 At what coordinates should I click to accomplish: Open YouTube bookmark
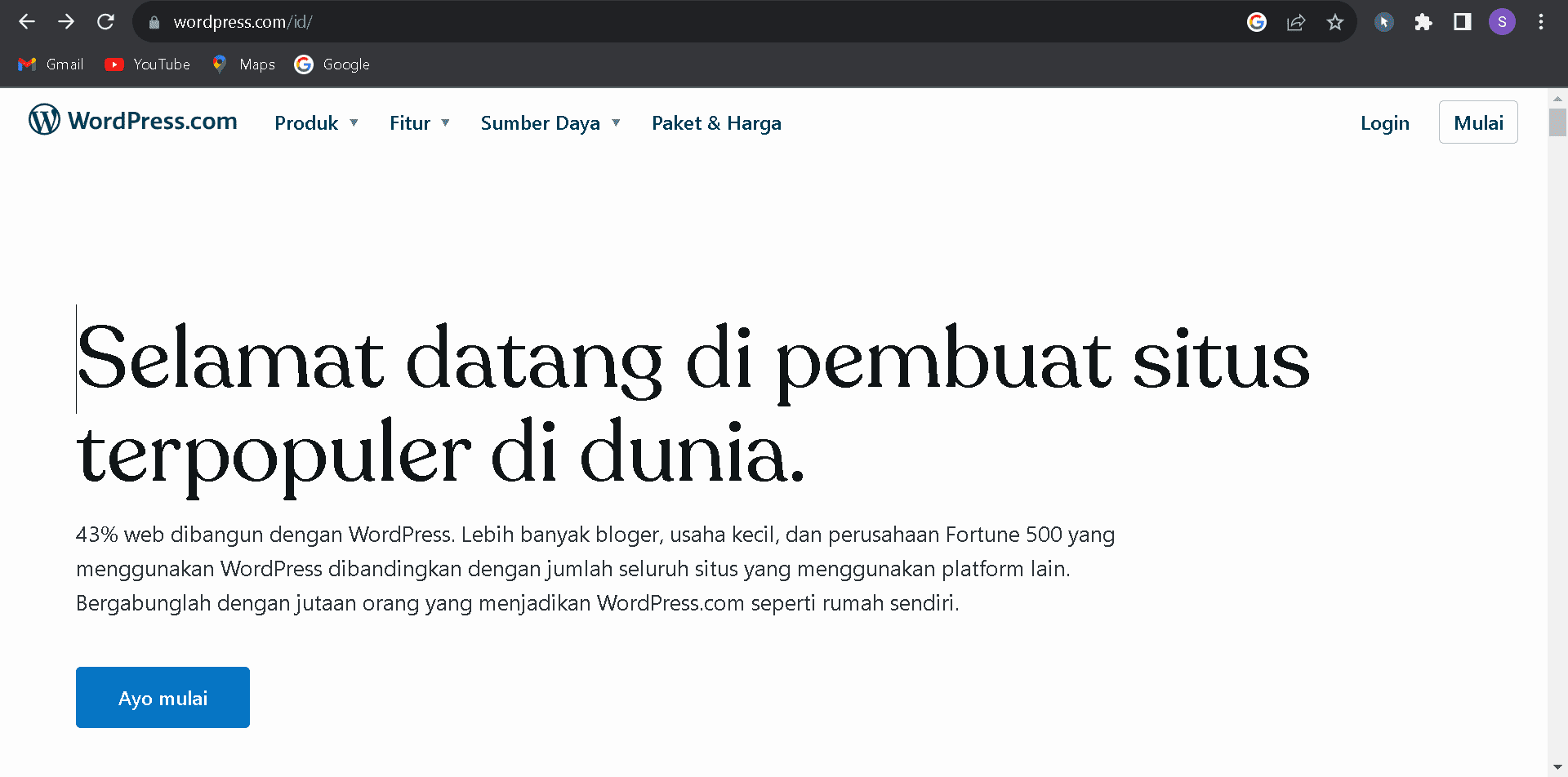click(148, 64)
